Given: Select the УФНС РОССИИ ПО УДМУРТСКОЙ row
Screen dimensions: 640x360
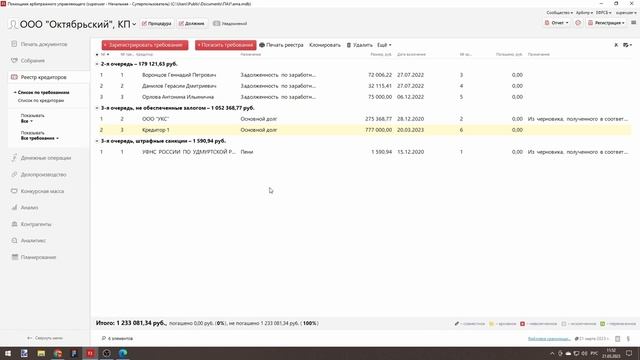Looking at the screenshot, I should [363, 152].
